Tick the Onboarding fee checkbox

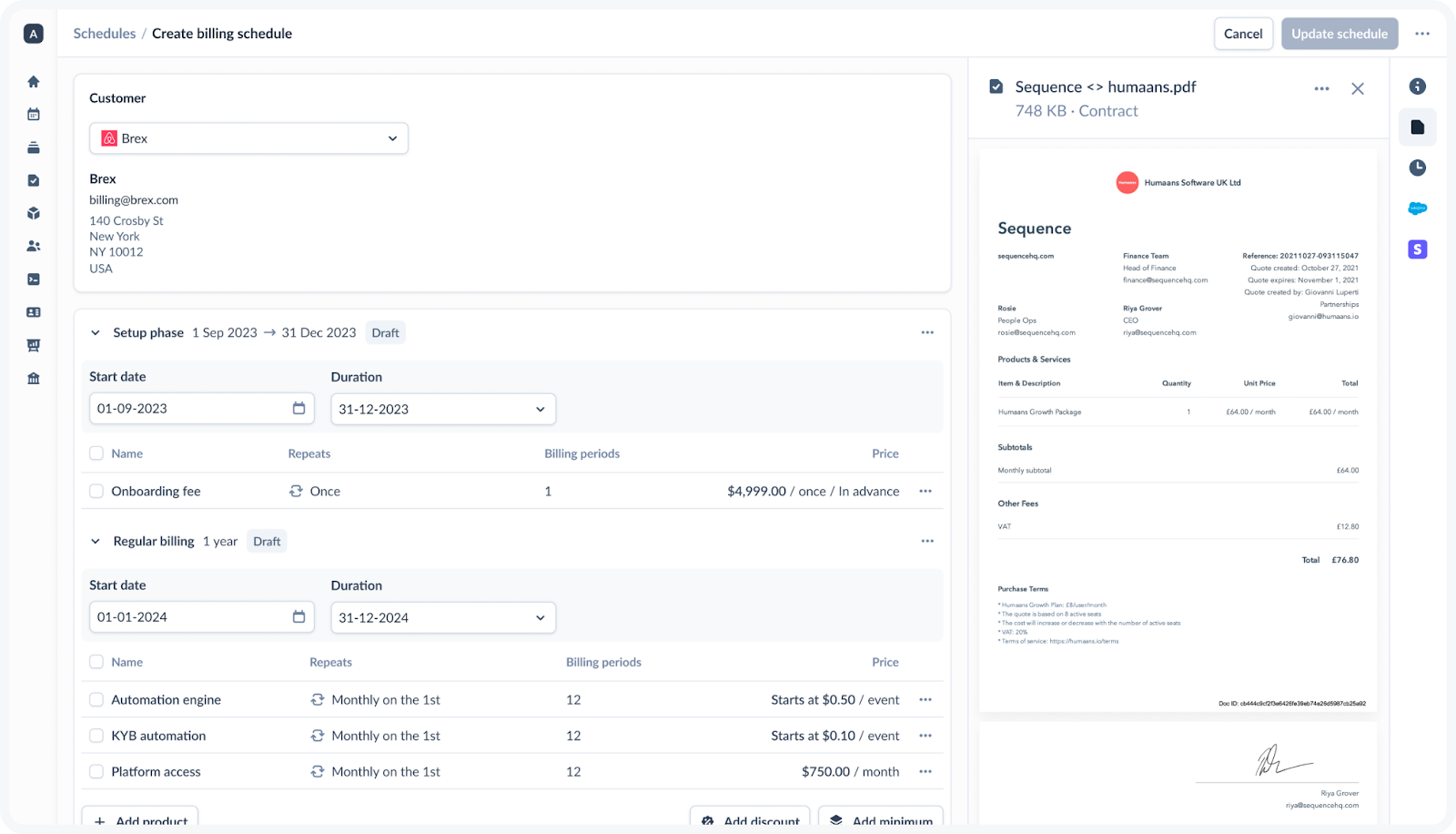click(x=96, y=491)
